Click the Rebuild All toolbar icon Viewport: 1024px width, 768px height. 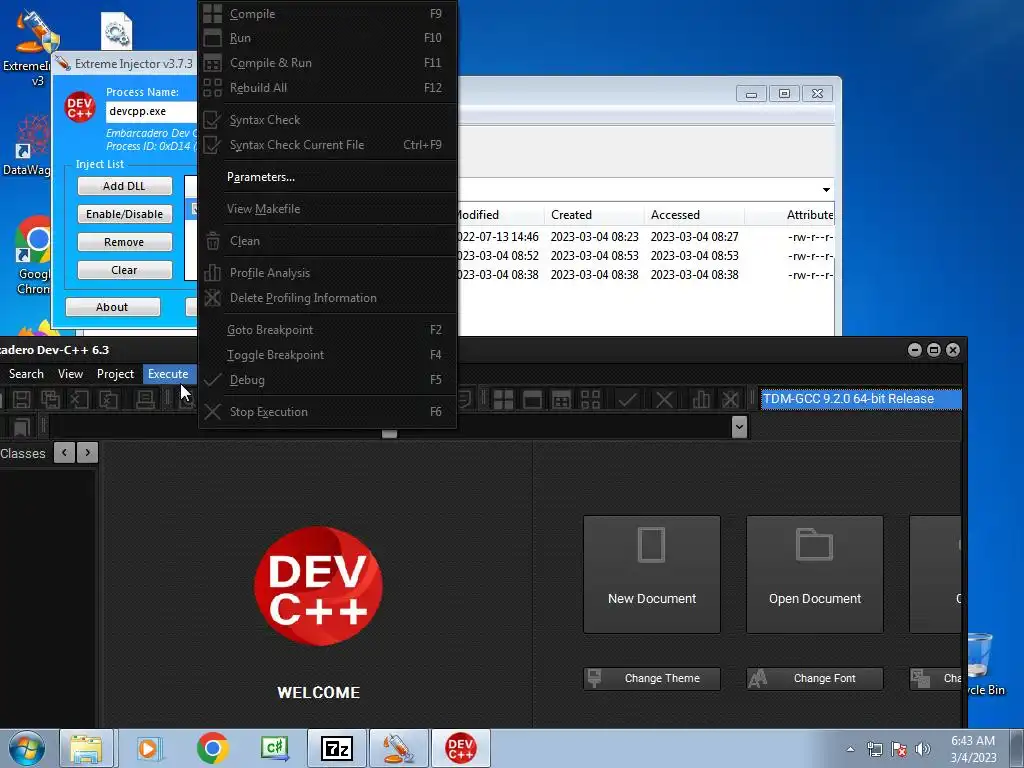590,399
